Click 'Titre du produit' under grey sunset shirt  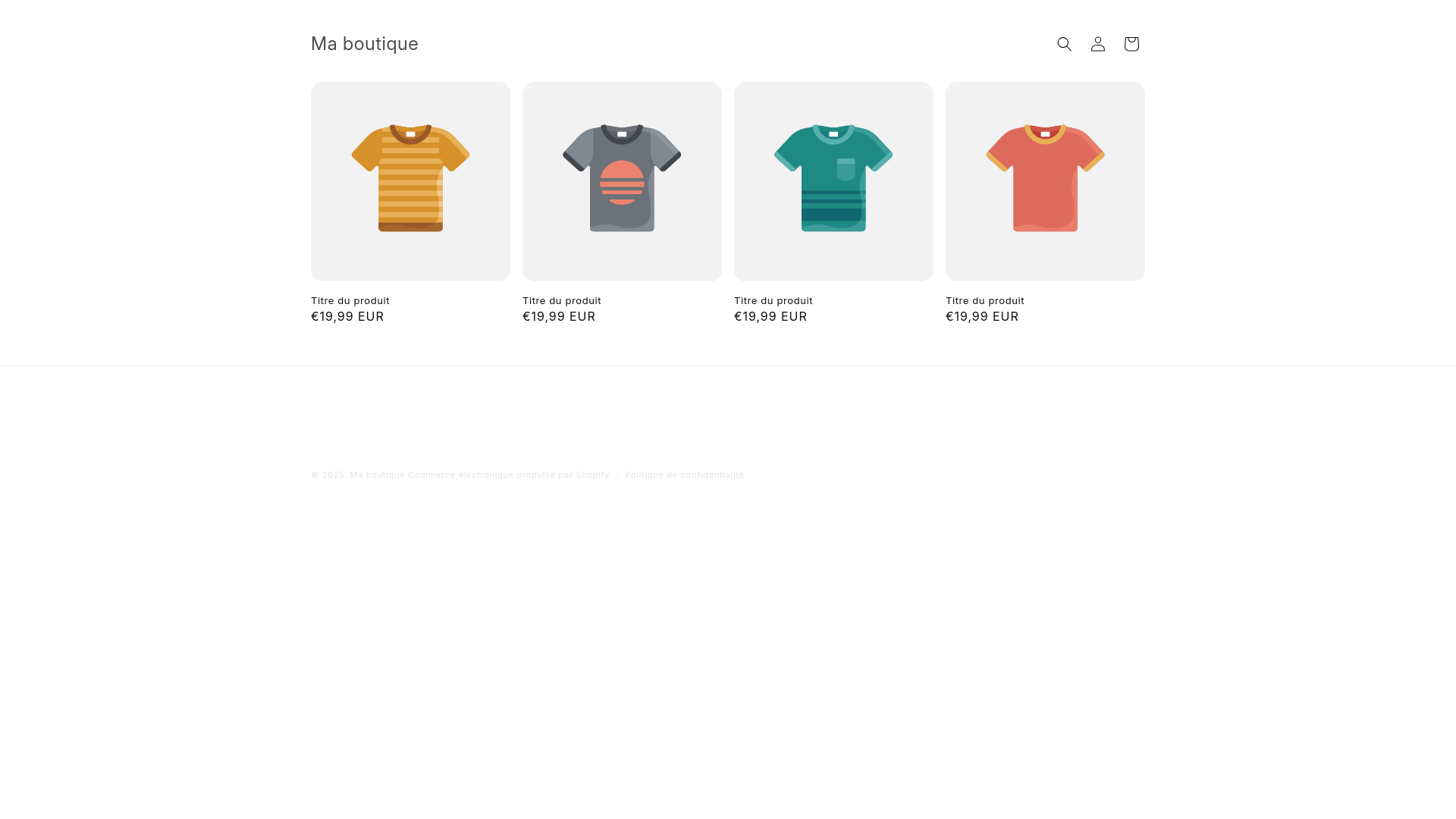click(562, 301)
